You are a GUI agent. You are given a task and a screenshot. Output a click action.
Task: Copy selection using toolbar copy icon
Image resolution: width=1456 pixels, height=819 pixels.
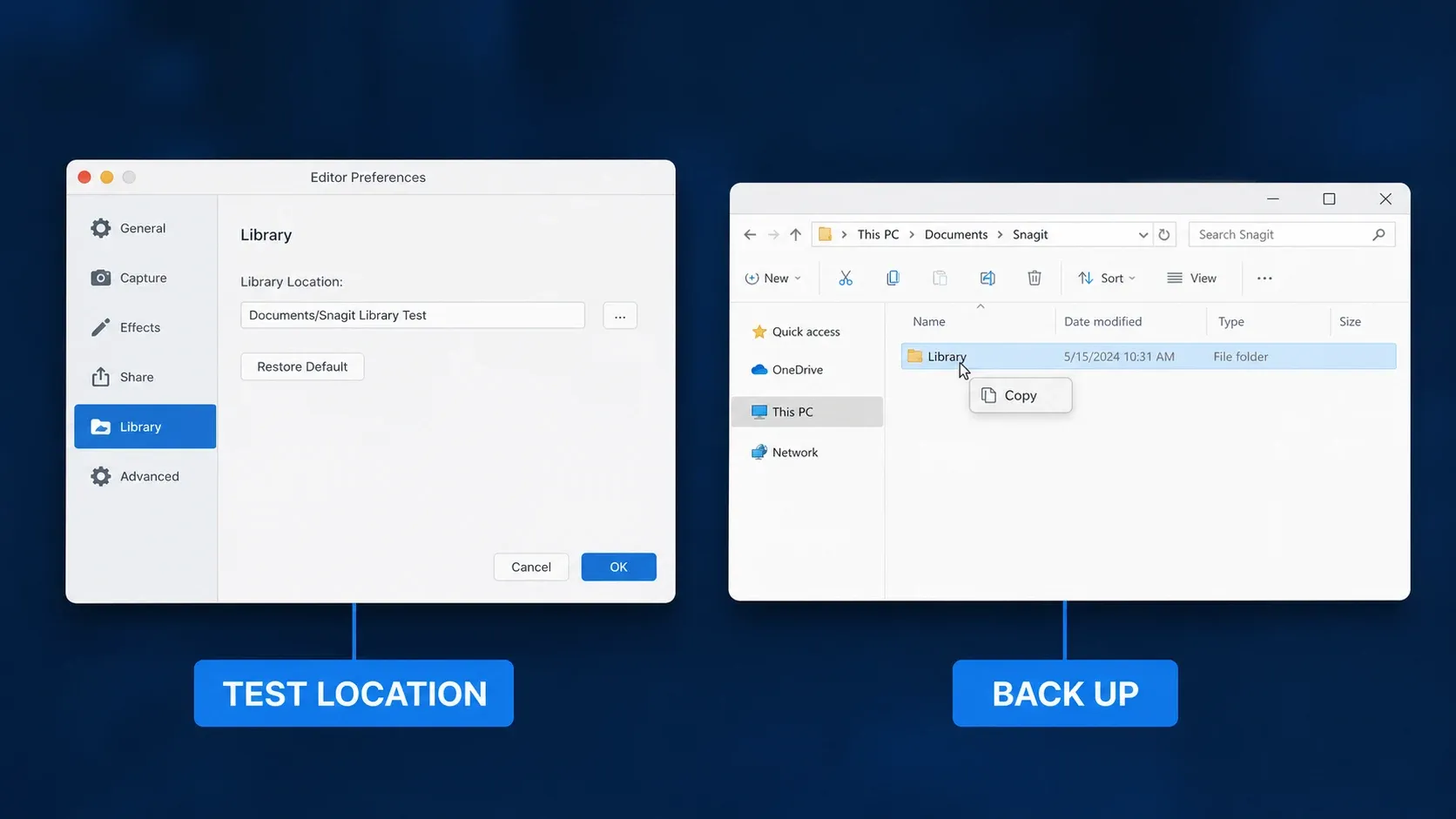pos(893,279)
